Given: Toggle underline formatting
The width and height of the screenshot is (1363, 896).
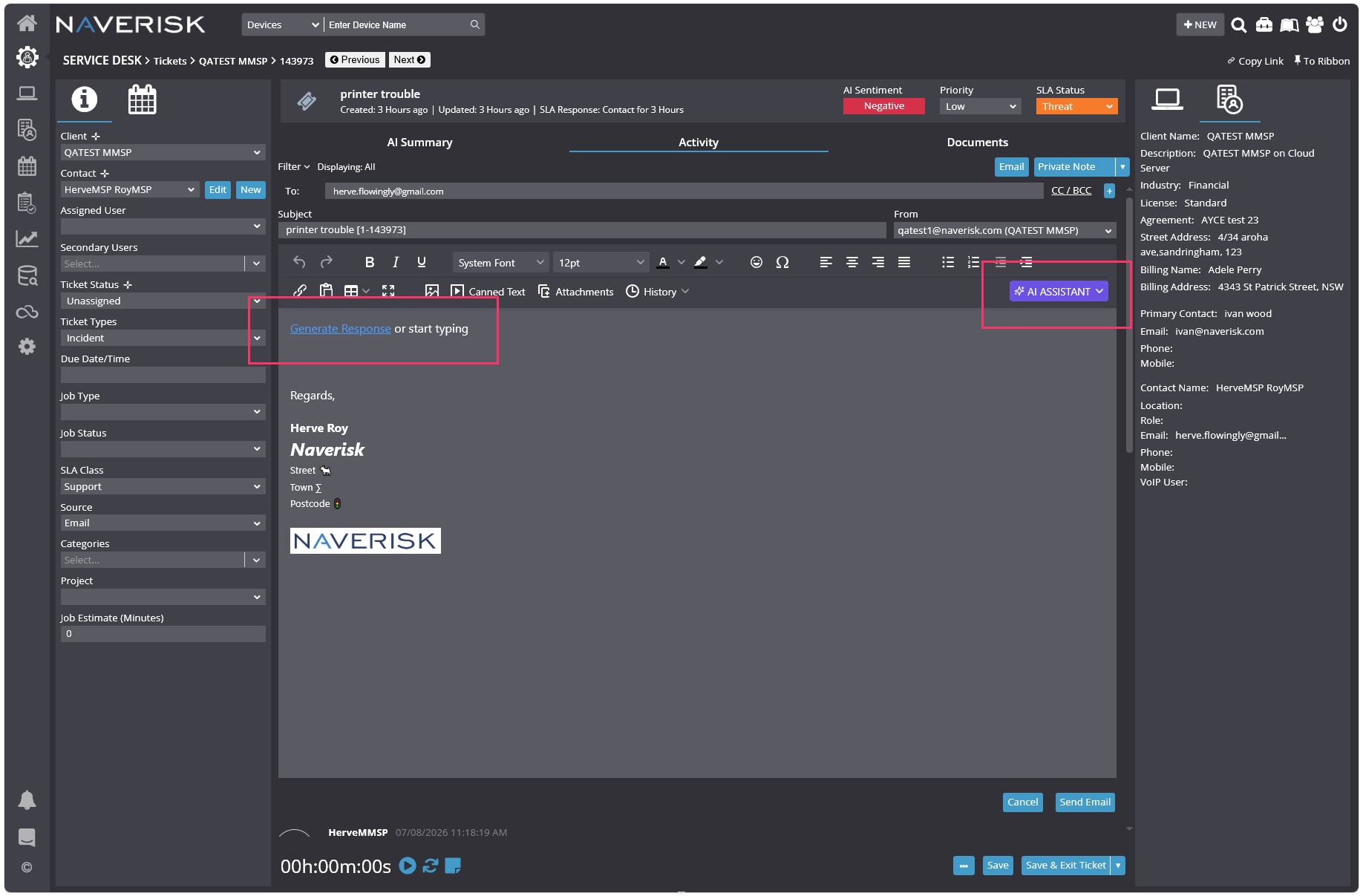Looking at the screenshot, I should click(x=422, y=262).
